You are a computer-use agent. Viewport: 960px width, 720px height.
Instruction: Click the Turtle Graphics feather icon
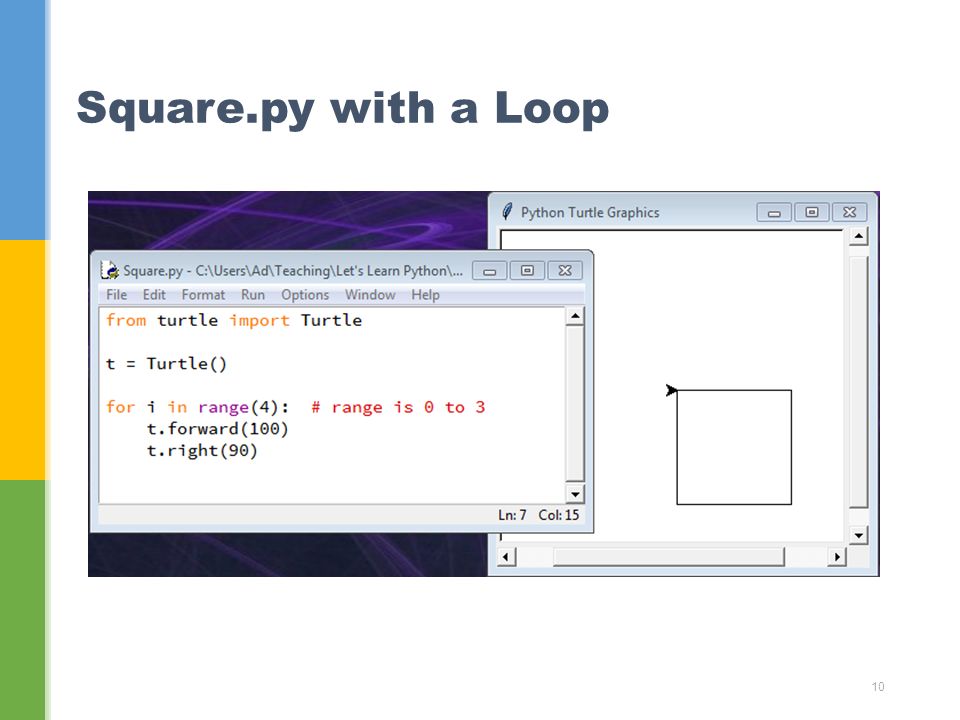coord(507,212)
